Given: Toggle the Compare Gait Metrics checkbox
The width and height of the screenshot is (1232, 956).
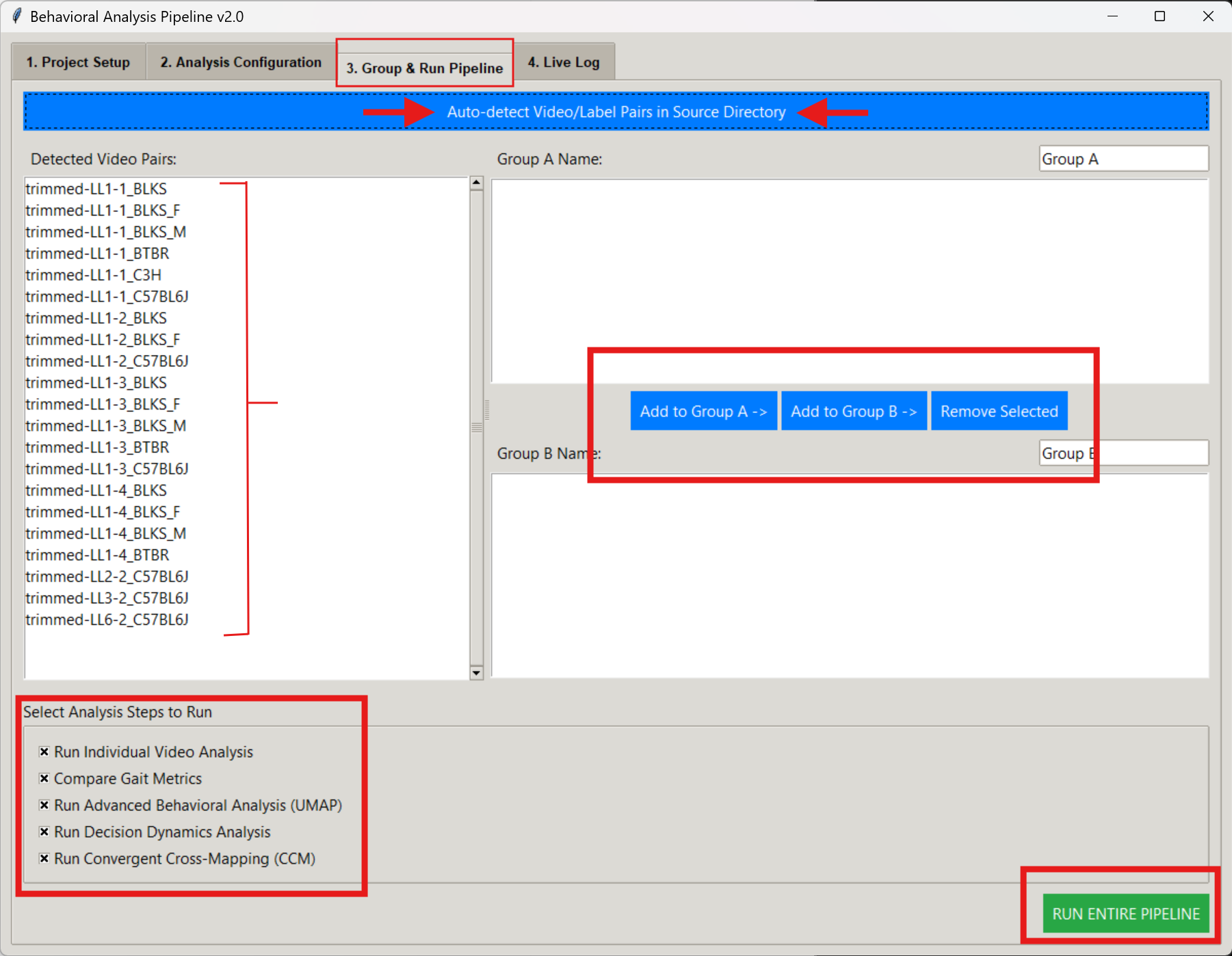Looking at the screenshot, I should click(44, 778).
